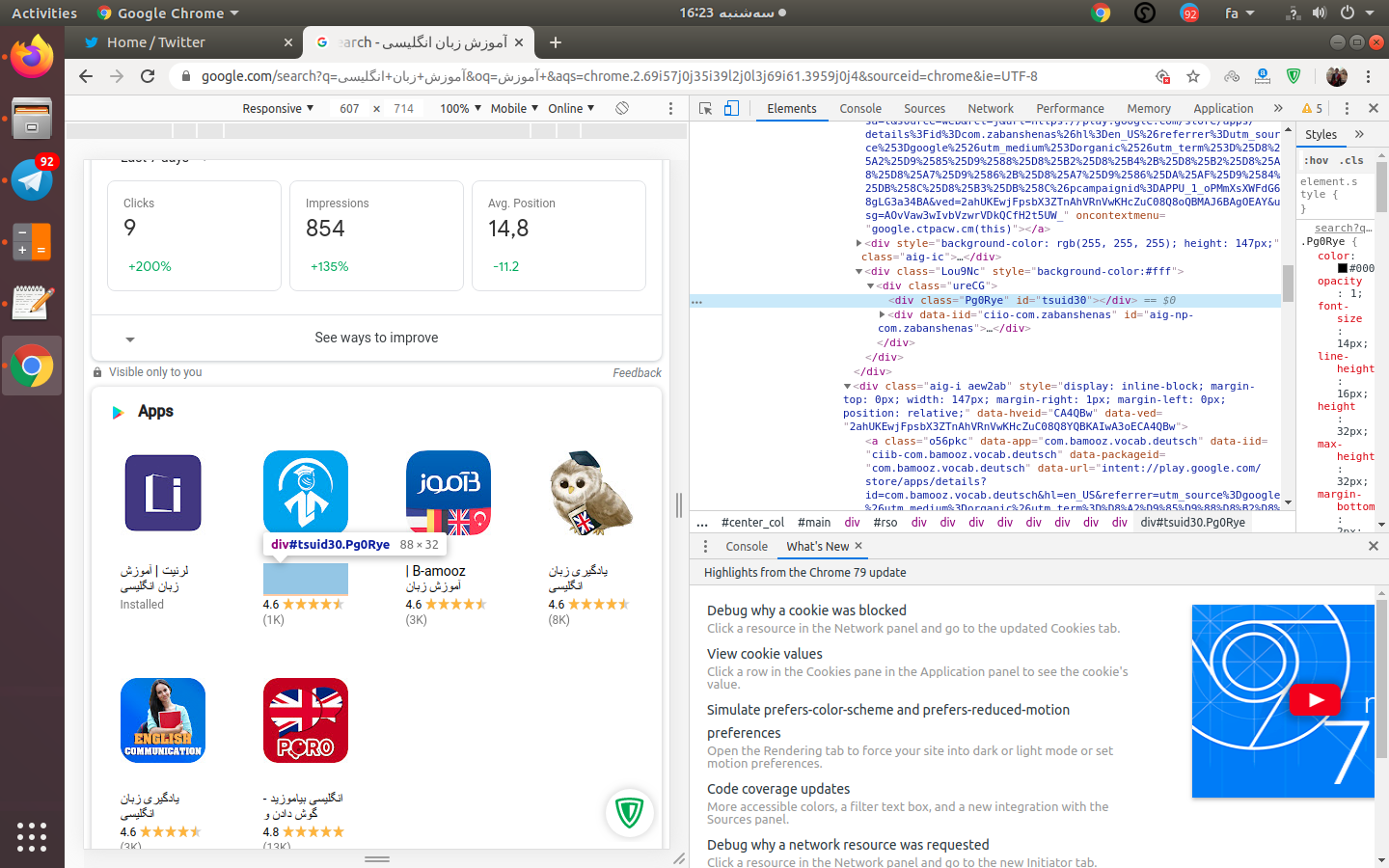Open the Mobile device type dropdown
The width and height of the screenshot is (1389, 868).
coord(514,108)
